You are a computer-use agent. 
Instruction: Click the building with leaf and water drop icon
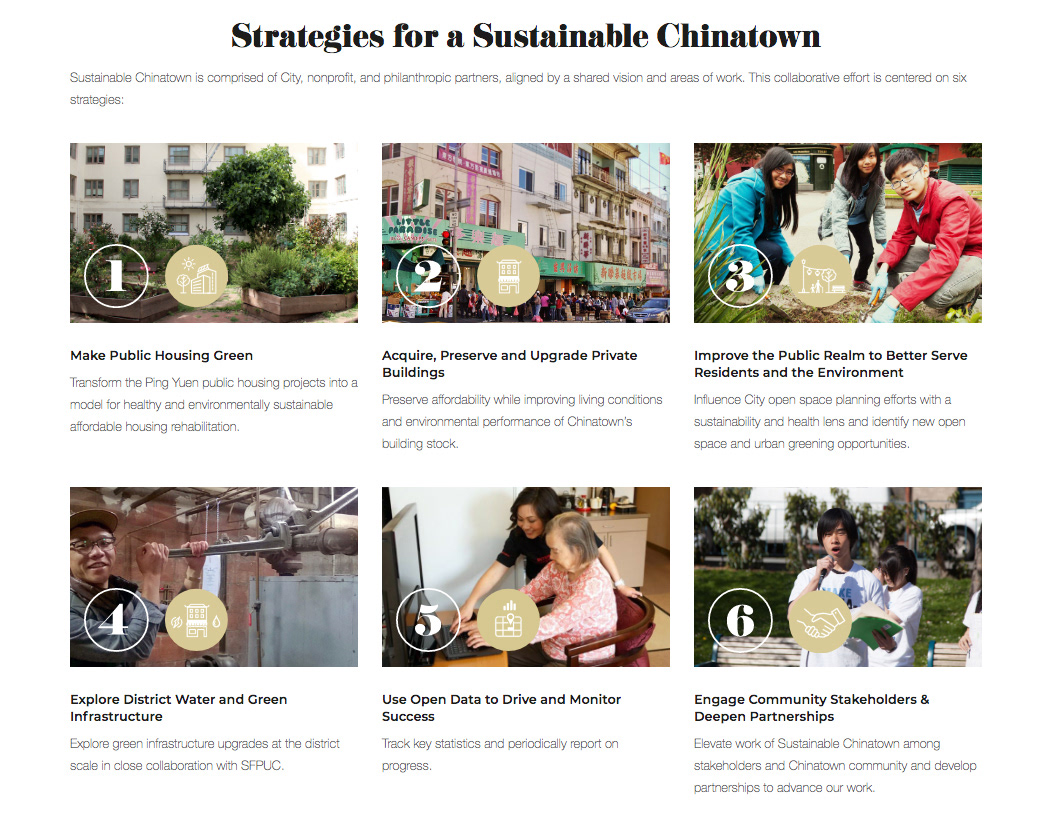click(x=197, y=620)
